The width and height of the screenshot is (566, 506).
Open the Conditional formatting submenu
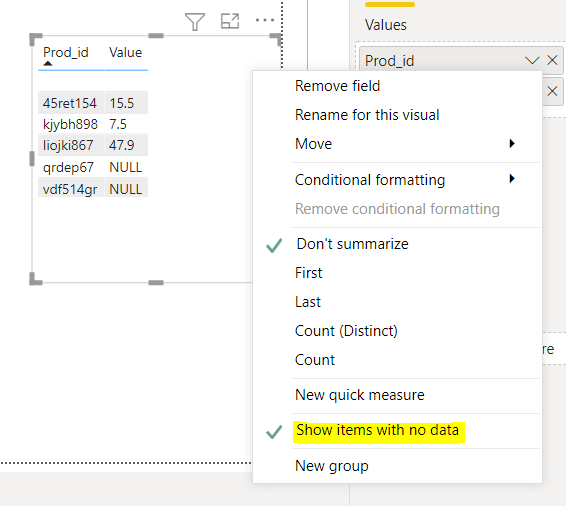[x=397, y=179]
